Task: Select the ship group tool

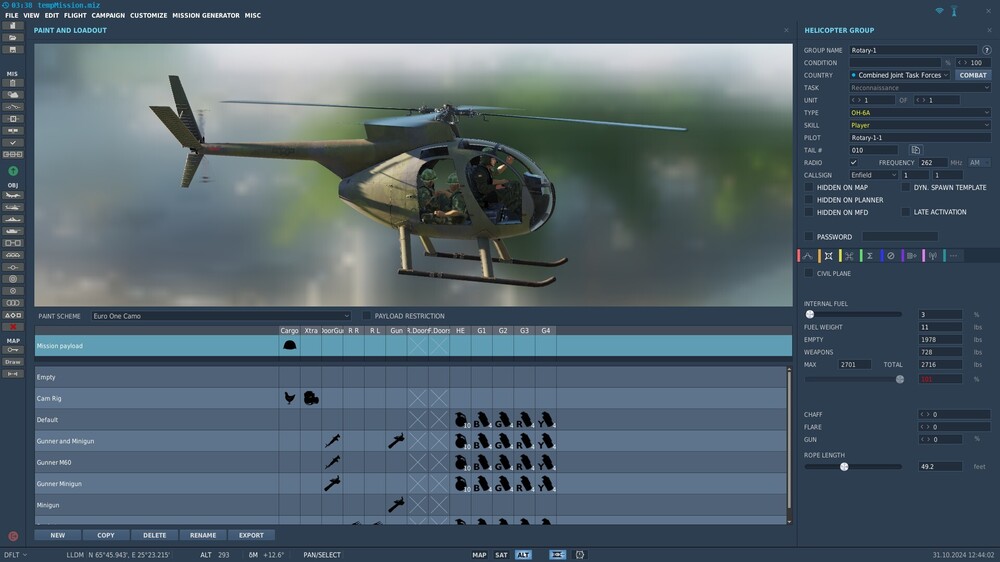Action: pos(13,219)
